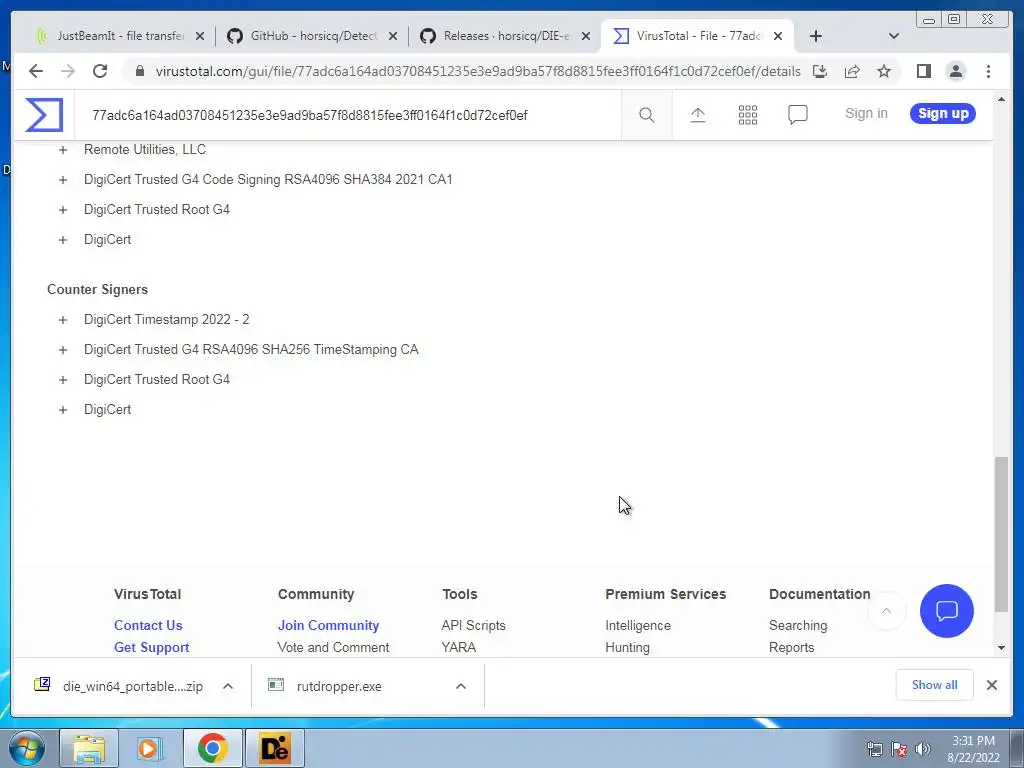Toggle the Chrome side panel icon
This screenshot has width=1024, height=768.
pyautogui.click(x=923, y=71)
